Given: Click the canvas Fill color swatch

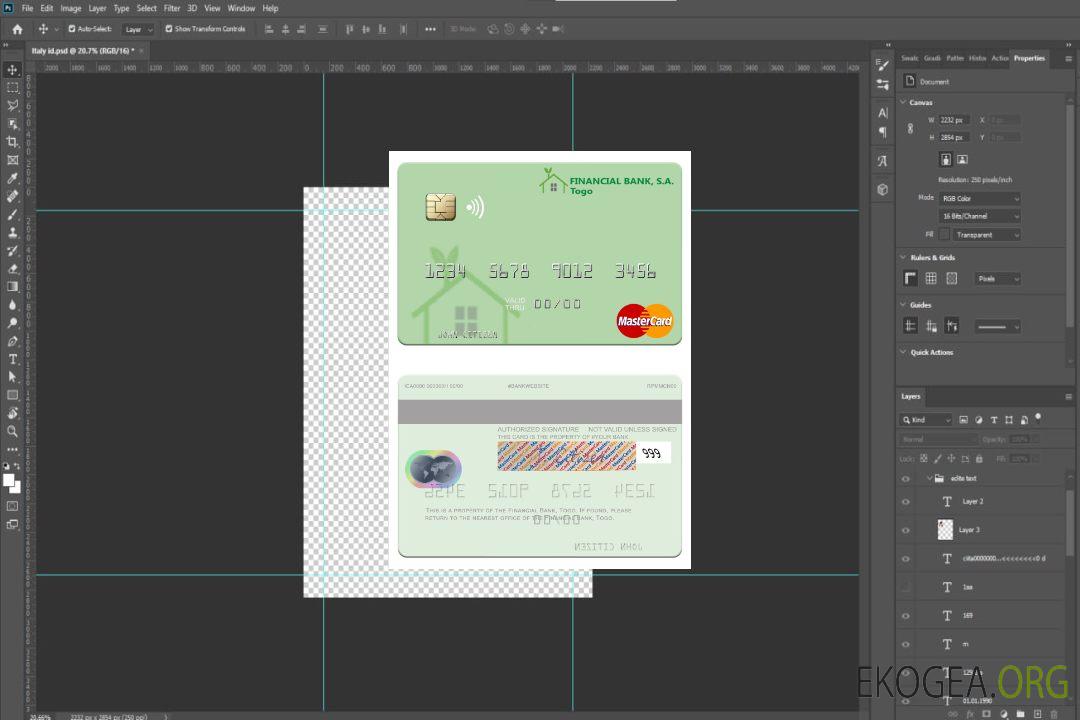Looking at the screenshot, I should (944, 234).
